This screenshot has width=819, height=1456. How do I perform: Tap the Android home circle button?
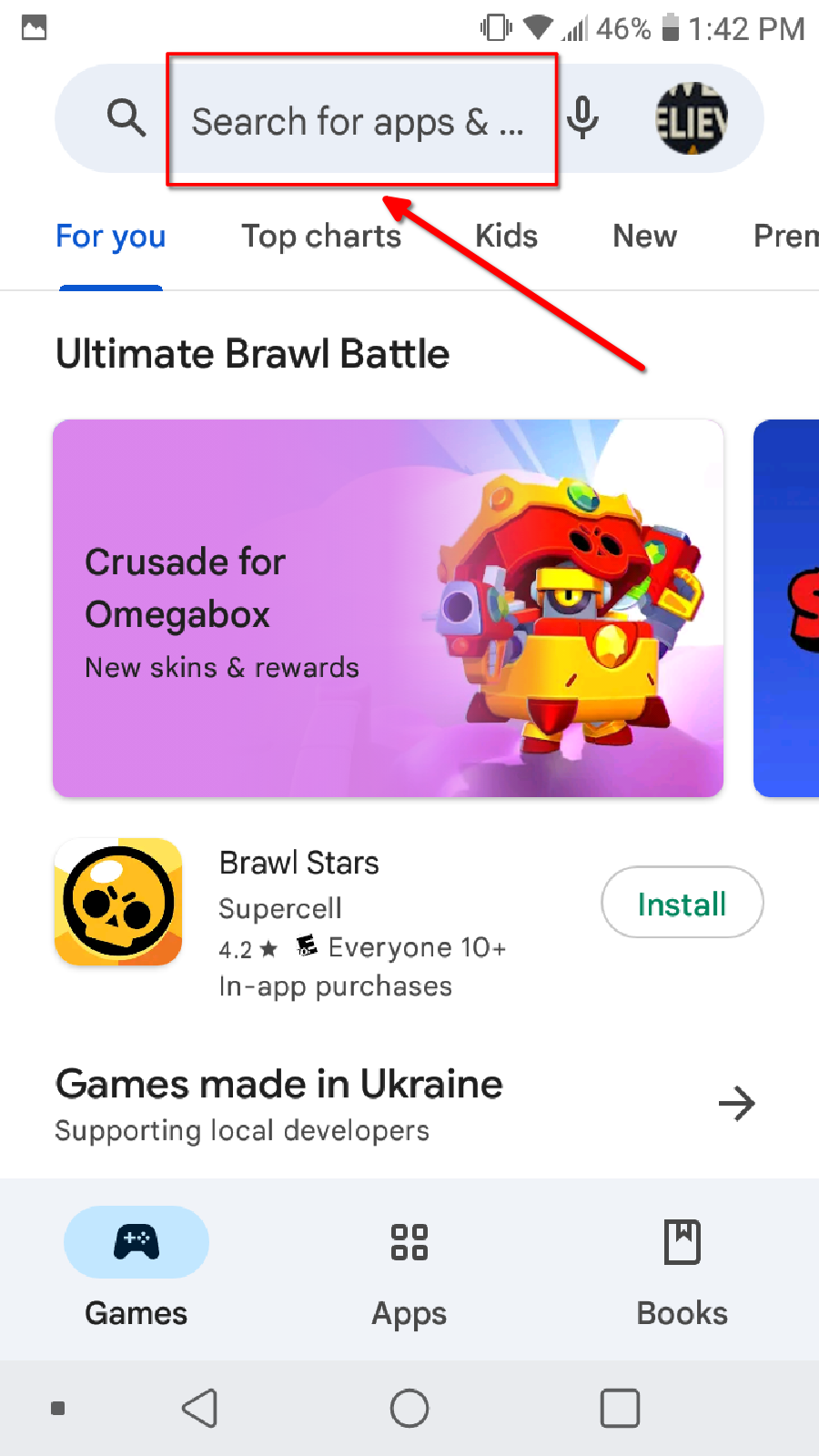pyautogui.click(x=409, y=1409)
